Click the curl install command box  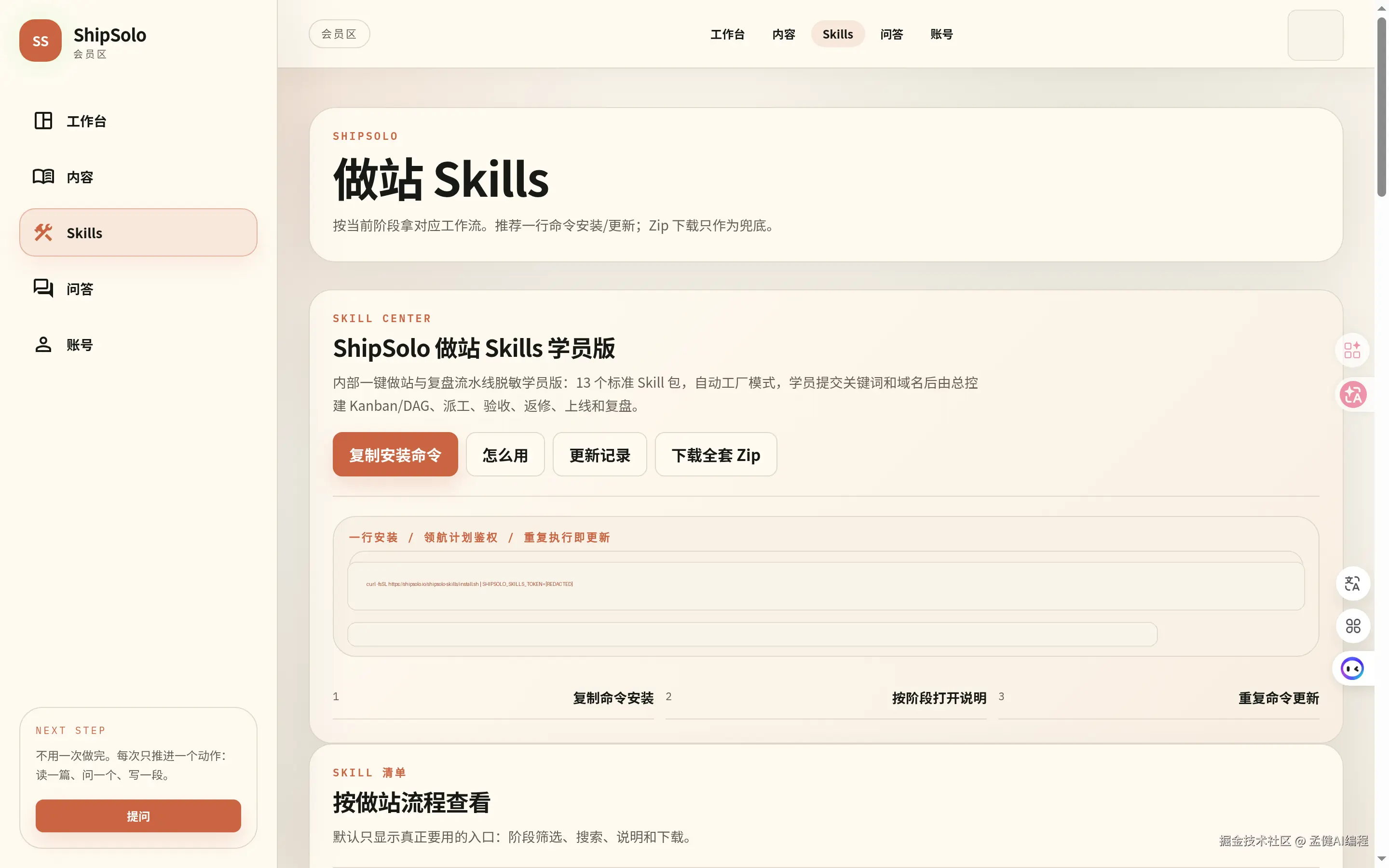pos(826,586)
